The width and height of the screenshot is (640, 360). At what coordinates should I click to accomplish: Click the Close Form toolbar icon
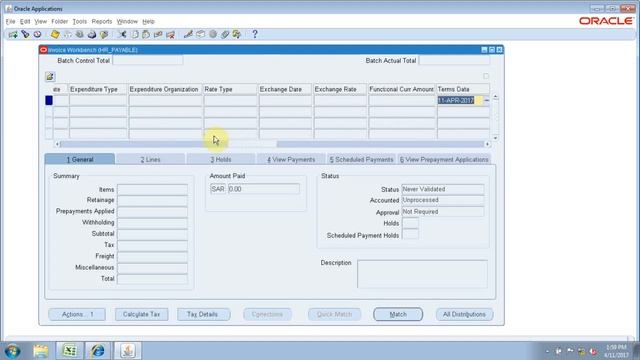tap(104, 35)
